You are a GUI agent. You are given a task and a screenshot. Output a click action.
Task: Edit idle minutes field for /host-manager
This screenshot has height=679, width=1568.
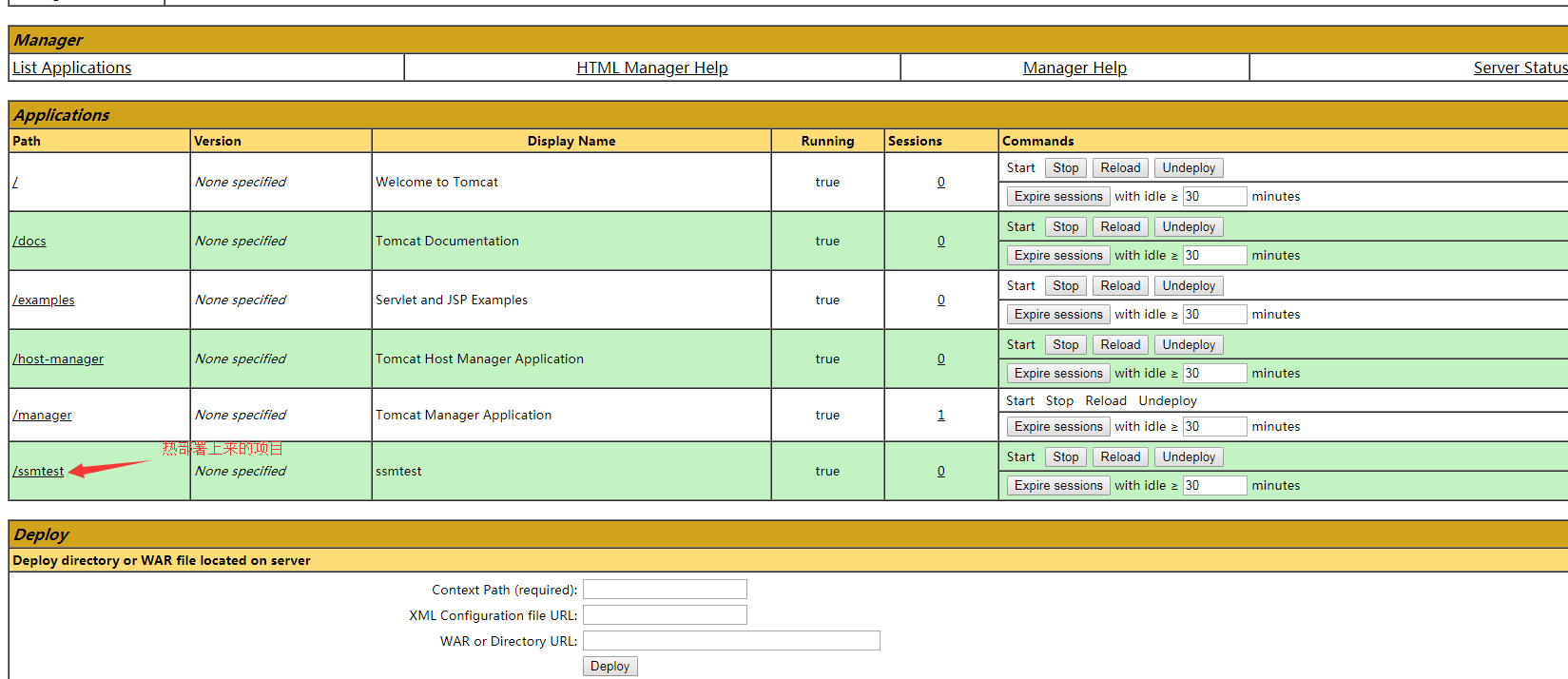tap(1214, 373)
